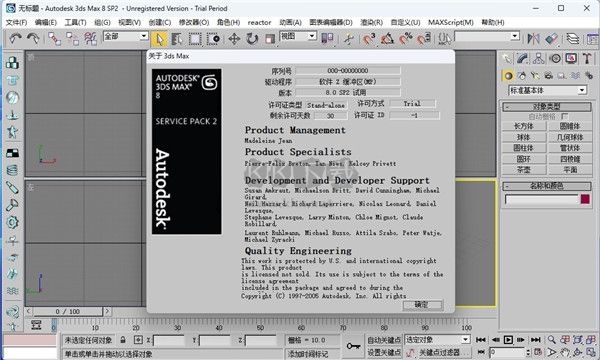Click the 茶壶 teapot object button

tap(523, 169)
